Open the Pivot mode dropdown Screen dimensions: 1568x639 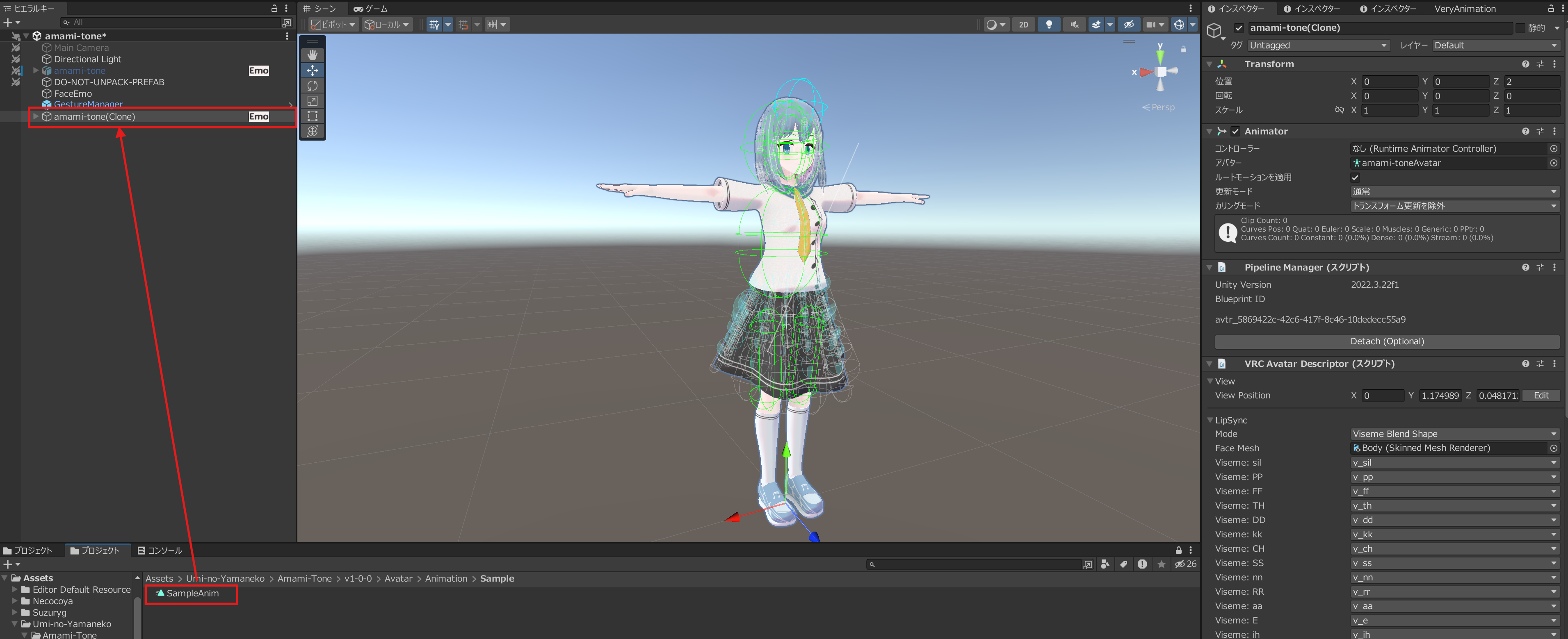click(x=333, y=24)
